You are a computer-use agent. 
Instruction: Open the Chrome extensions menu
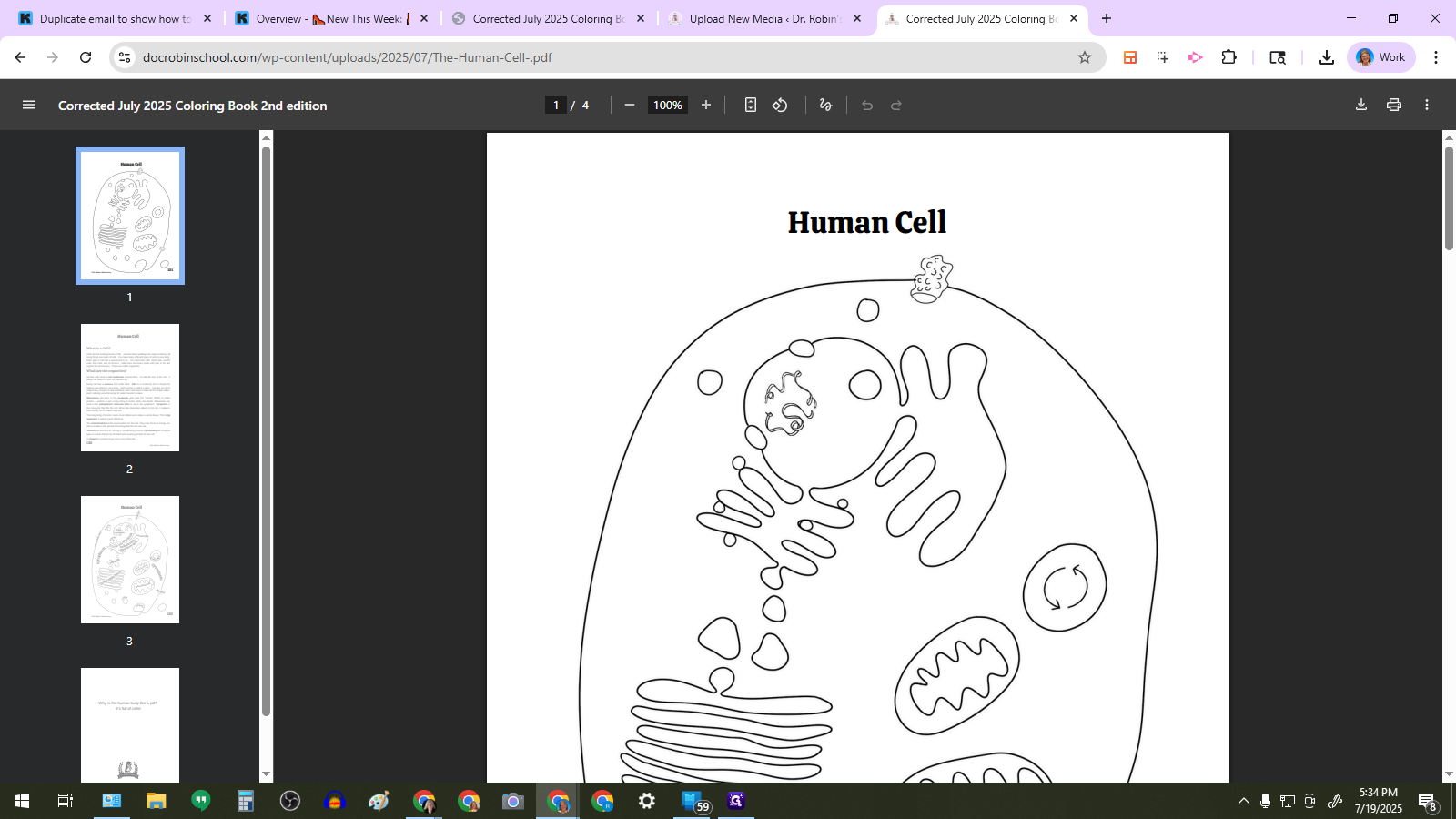coord(1228,57)
